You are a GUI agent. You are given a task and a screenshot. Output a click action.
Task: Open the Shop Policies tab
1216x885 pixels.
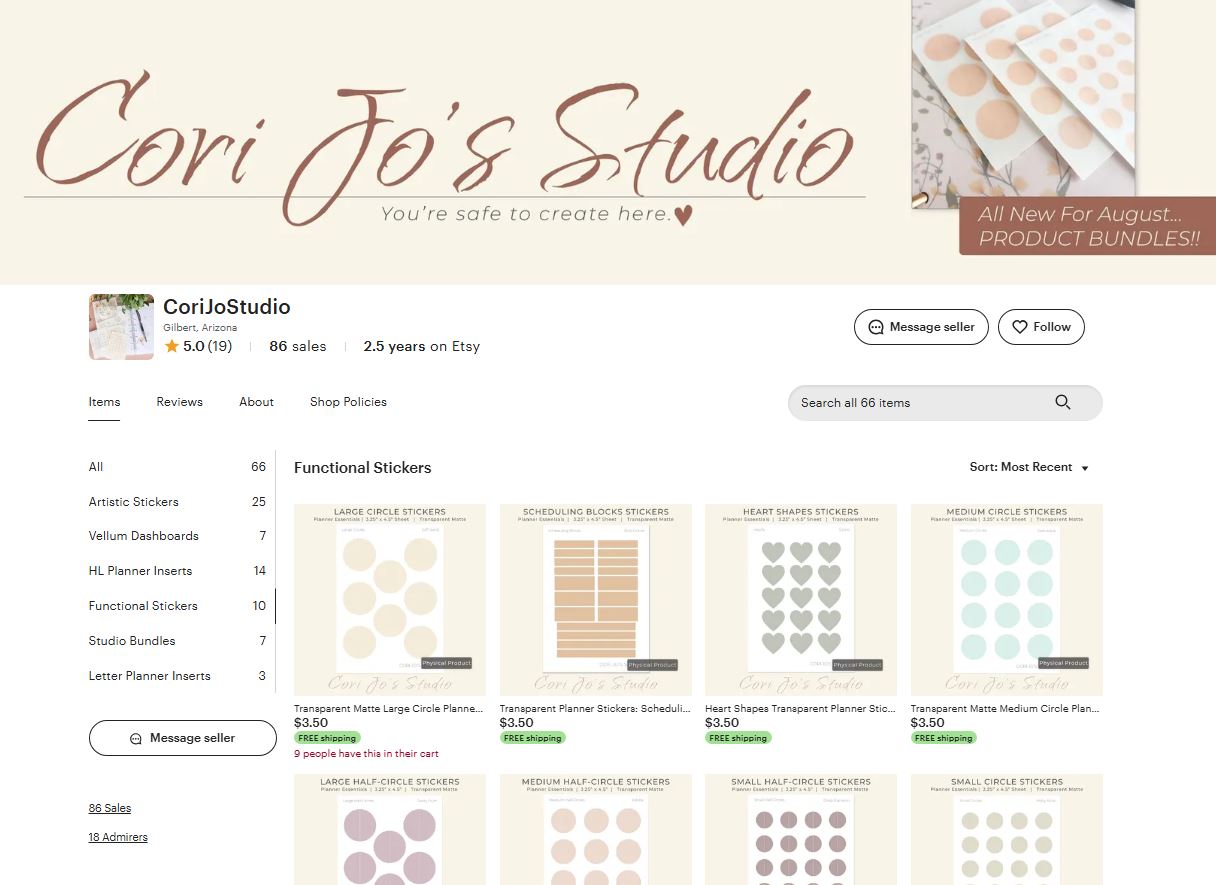348,402
